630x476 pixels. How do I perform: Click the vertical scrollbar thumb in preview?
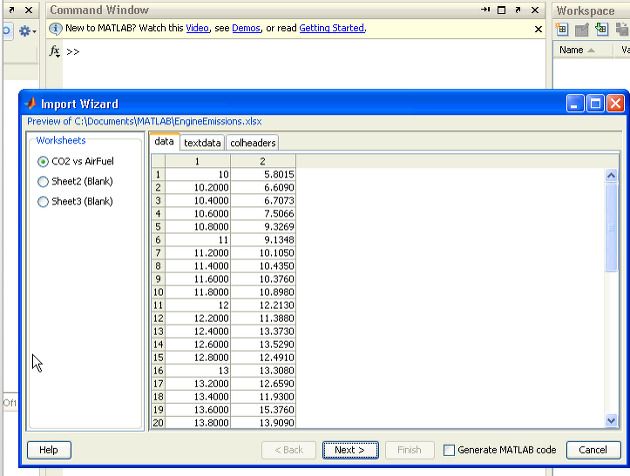[x=611, y=227]
